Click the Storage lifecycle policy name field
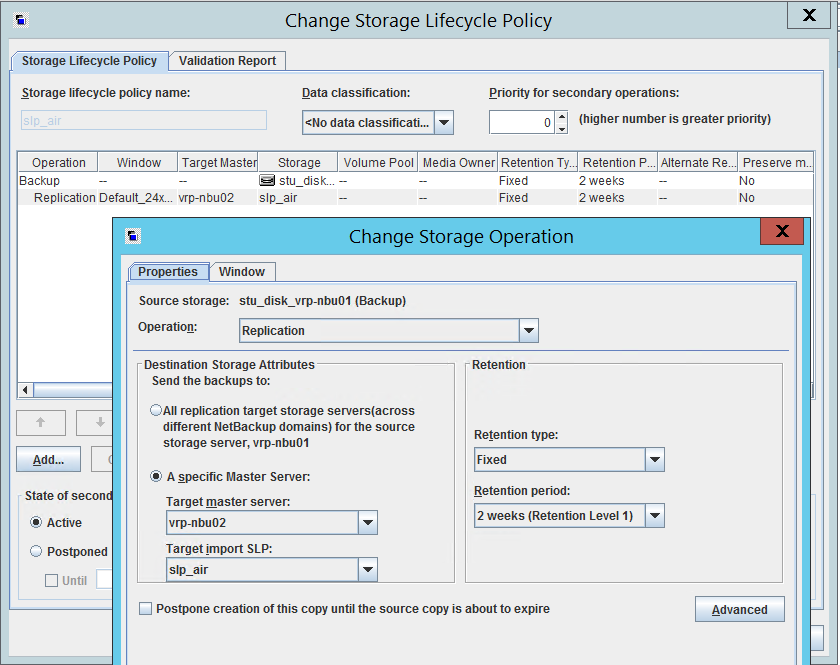840x665 pixels. point(144,120)
